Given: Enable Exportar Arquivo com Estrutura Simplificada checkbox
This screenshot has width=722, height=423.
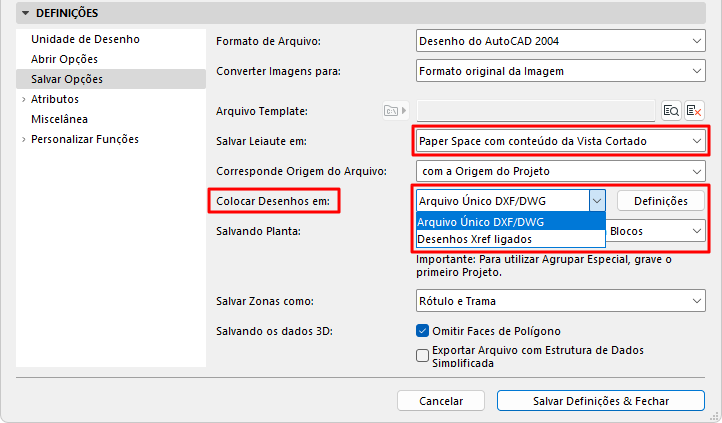Looking at the screenshot, I should coord(422,352).
